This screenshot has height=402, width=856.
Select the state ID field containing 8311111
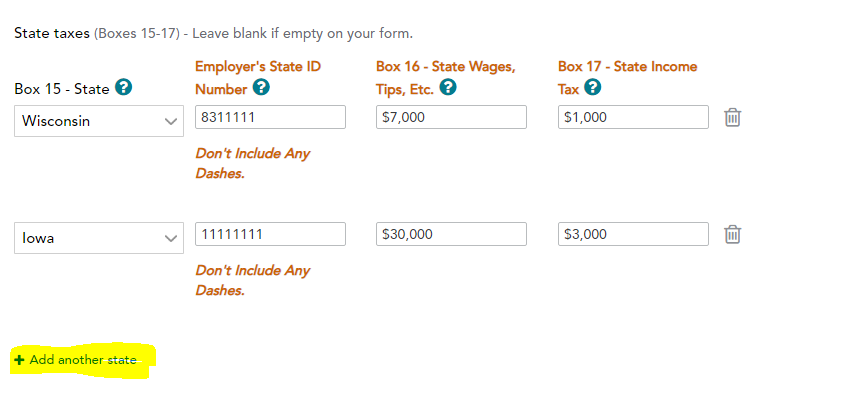pos(270,117)
